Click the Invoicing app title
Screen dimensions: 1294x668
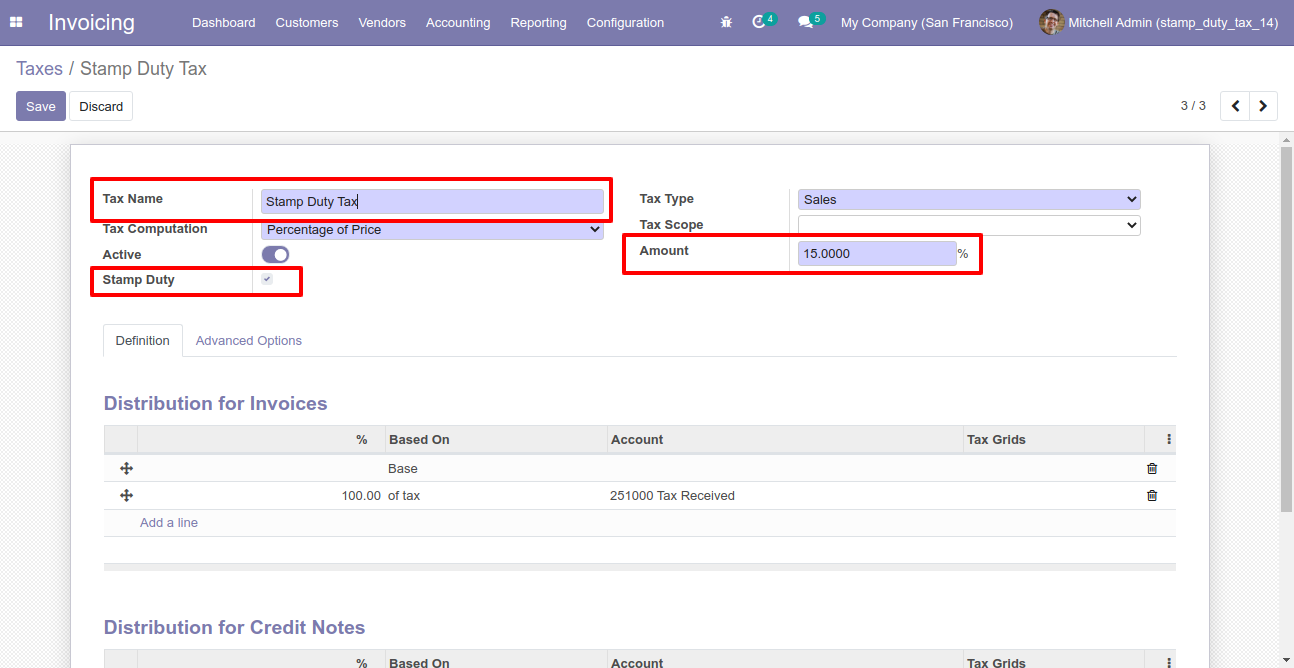(91, 22)
